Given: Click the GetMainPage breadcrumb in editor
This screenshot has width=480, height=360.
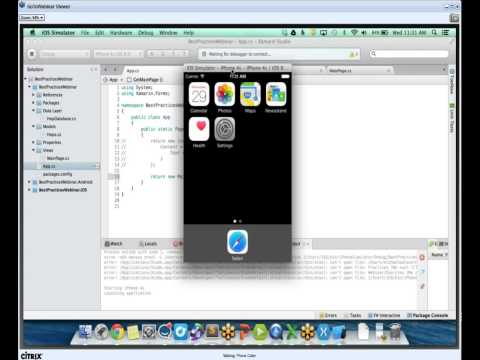Looking at the screenshot, I should (145, 80).
